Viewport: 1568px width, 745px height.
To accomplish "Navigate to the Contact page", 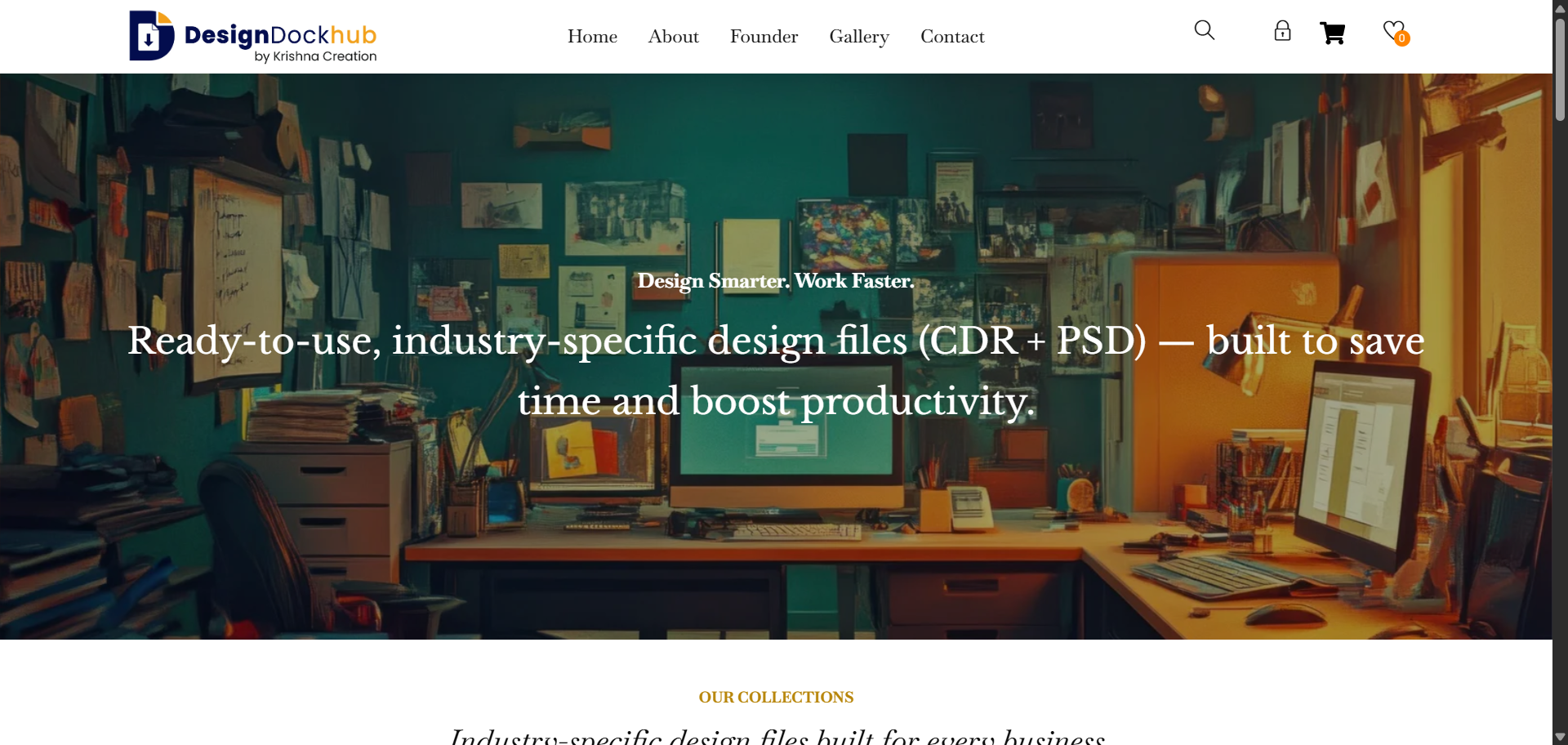I will click(x=952, y=37).
